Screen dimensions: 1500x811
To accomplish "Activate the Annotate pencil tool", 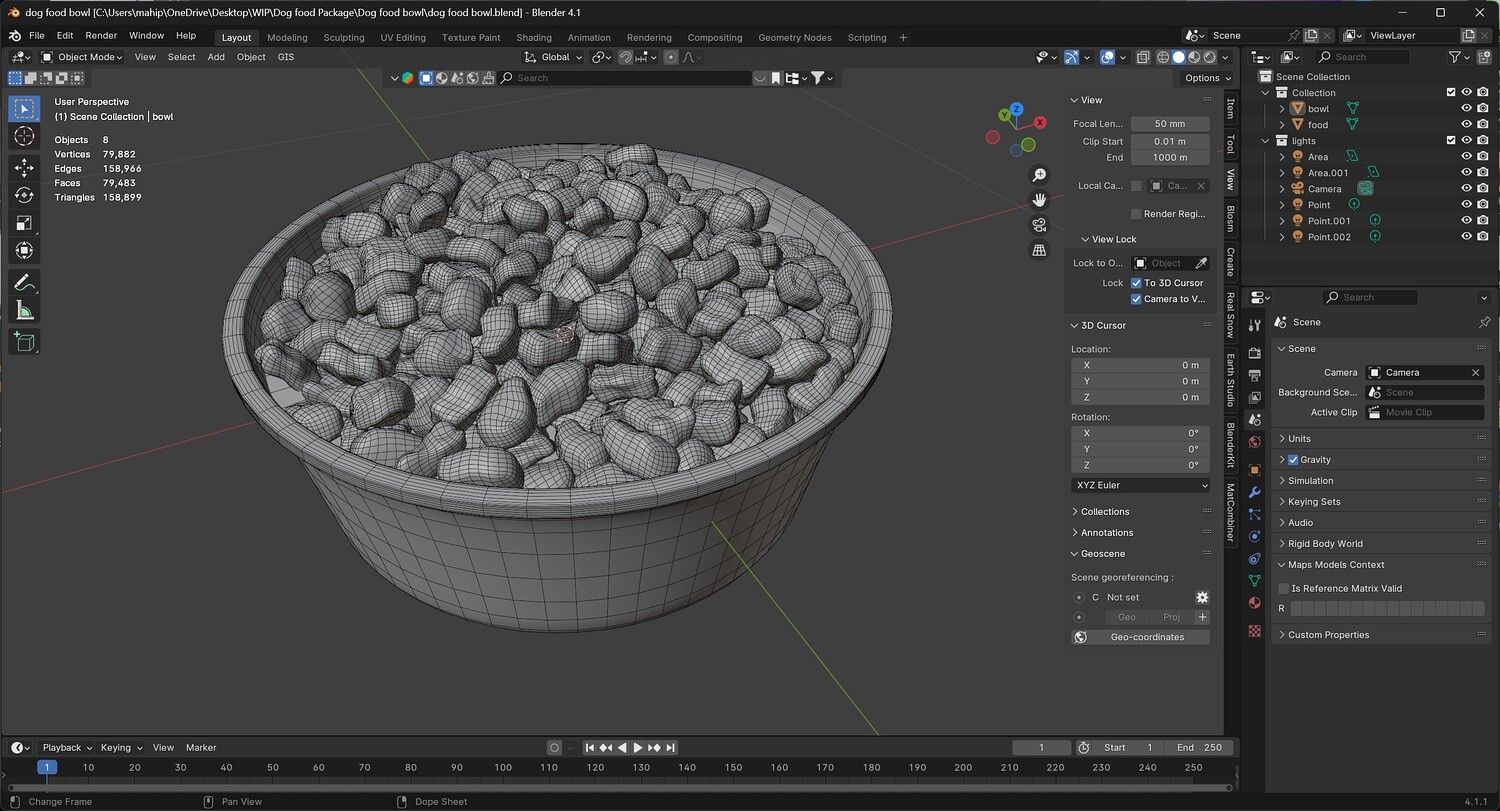I will click(x=24, y=284).
